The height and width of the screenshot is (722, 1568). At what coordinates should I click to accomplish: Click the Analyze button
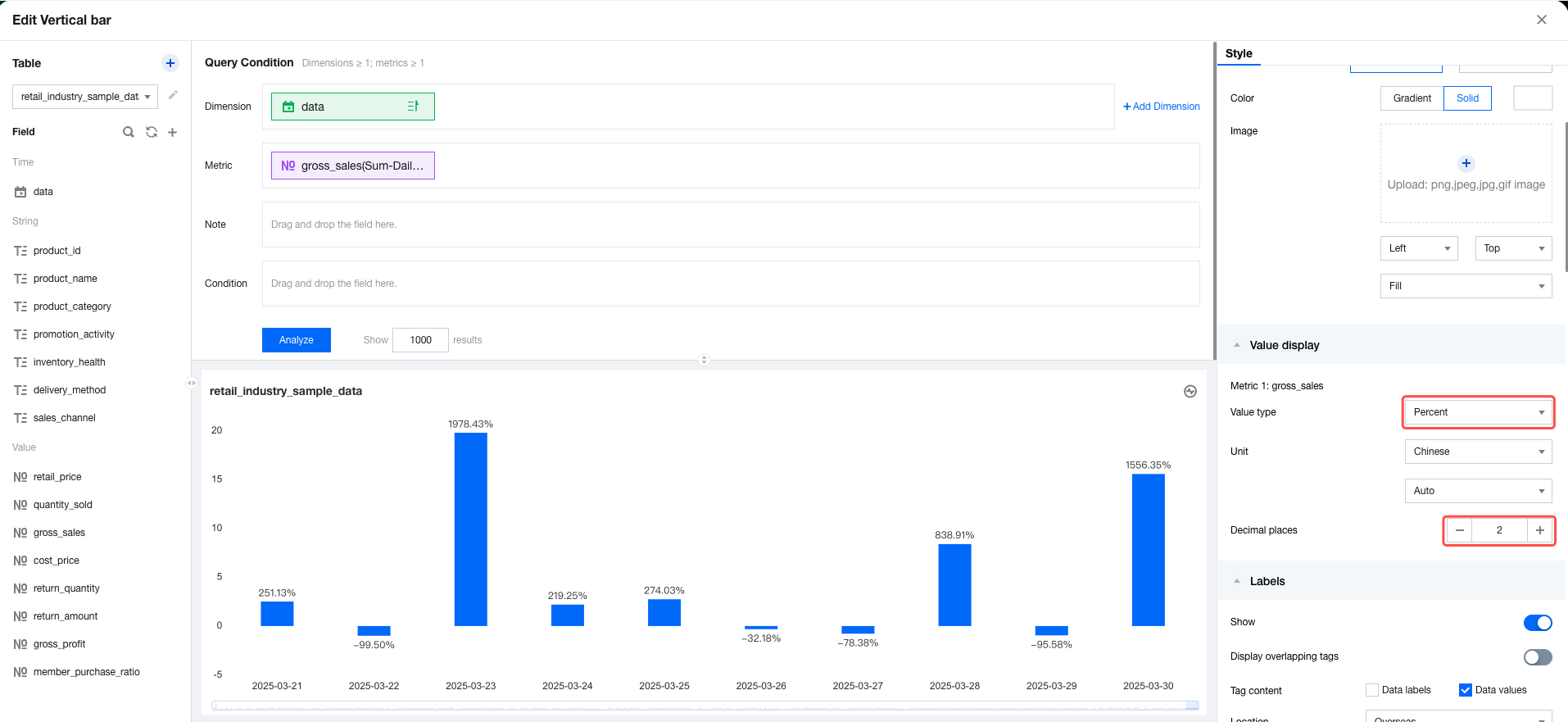(297, 340)
